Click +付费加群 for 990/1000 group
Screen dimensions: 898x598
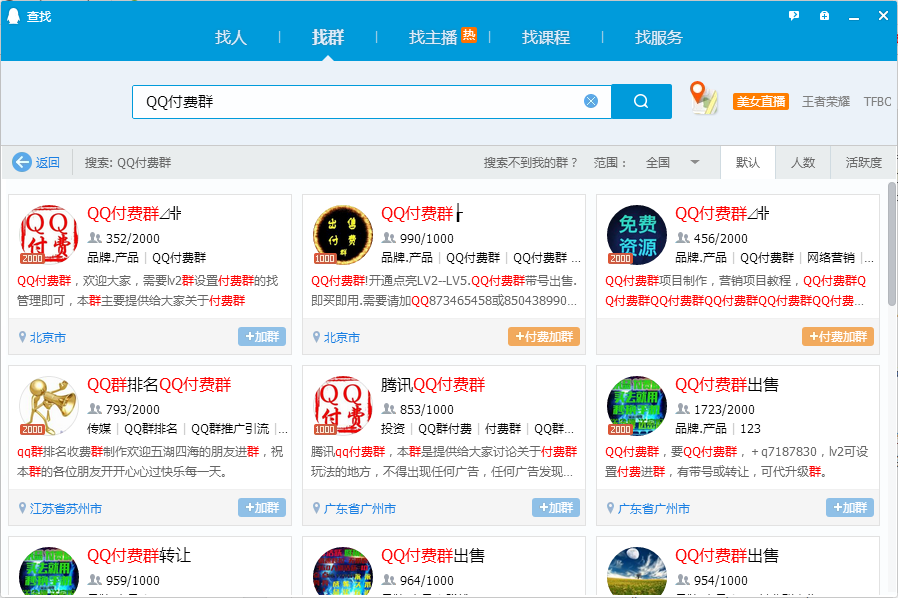click(x=544, y=336)
